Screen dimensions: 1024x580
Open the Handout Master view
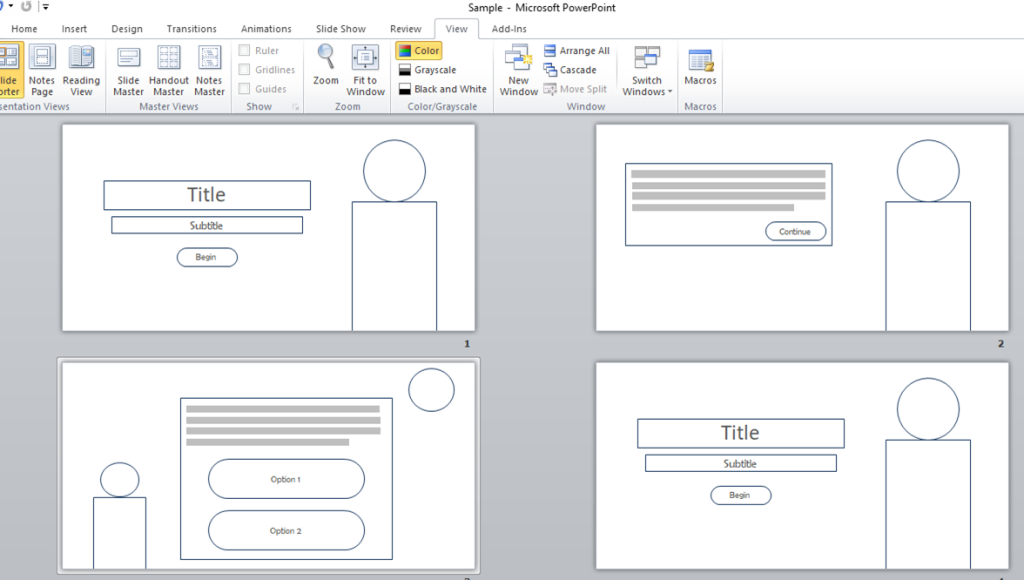169,70
